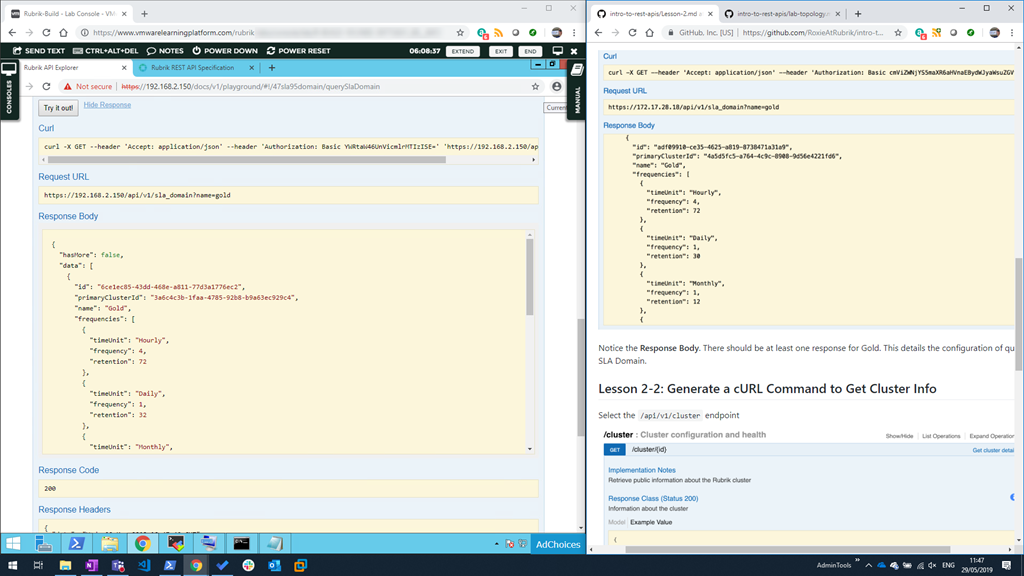The width and height of the screenshot is (1024, 576).
Task: Click the Show/Hide link for /cluster
Action: (x=899, y=436)
